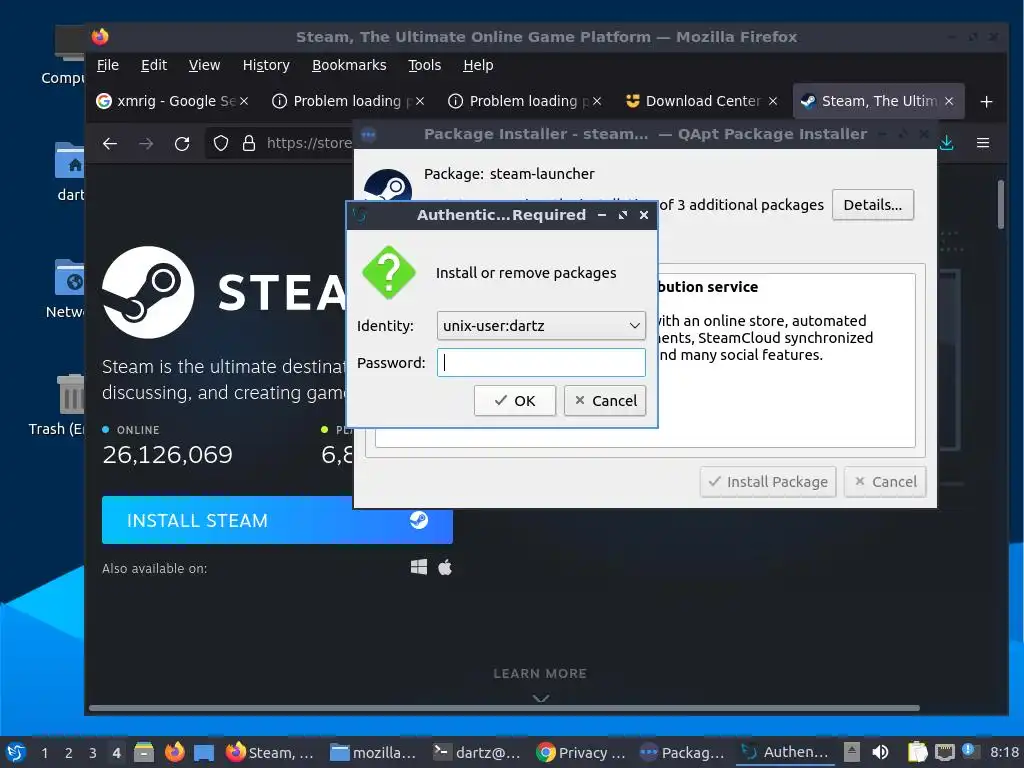Switch to workspace 3 in taskbar
The height and width of the screenshot is (768, 1024).
pos(93,753)
